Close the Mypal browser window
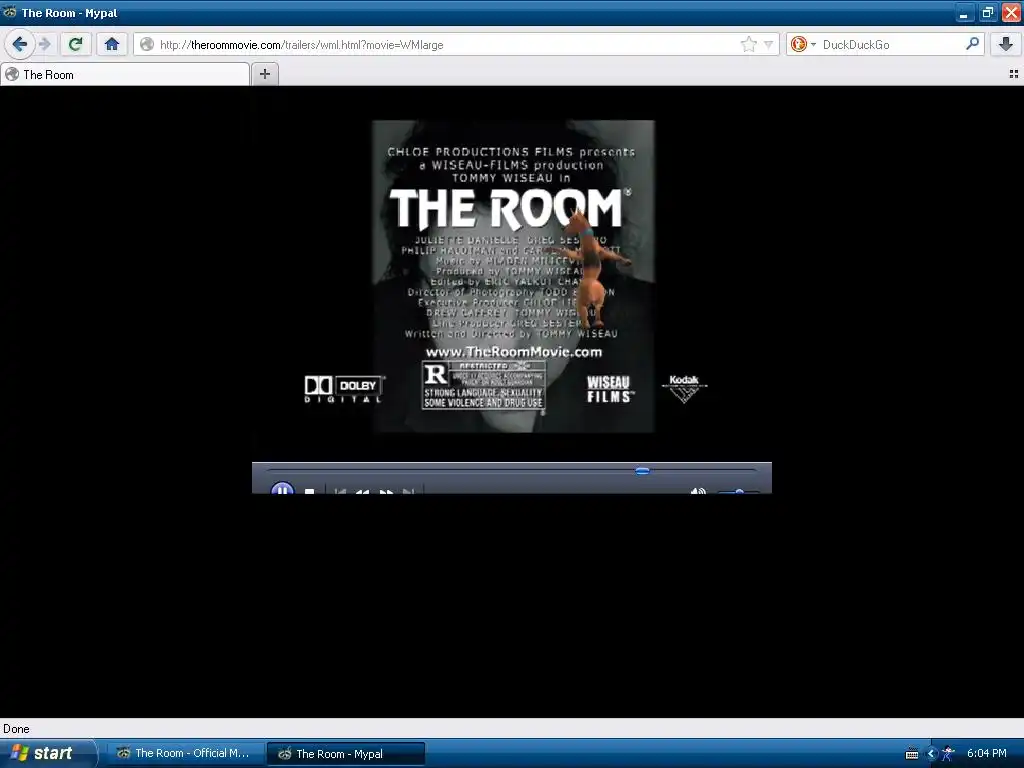Viewport: 1024px width, 768px height. point(1011,12)
